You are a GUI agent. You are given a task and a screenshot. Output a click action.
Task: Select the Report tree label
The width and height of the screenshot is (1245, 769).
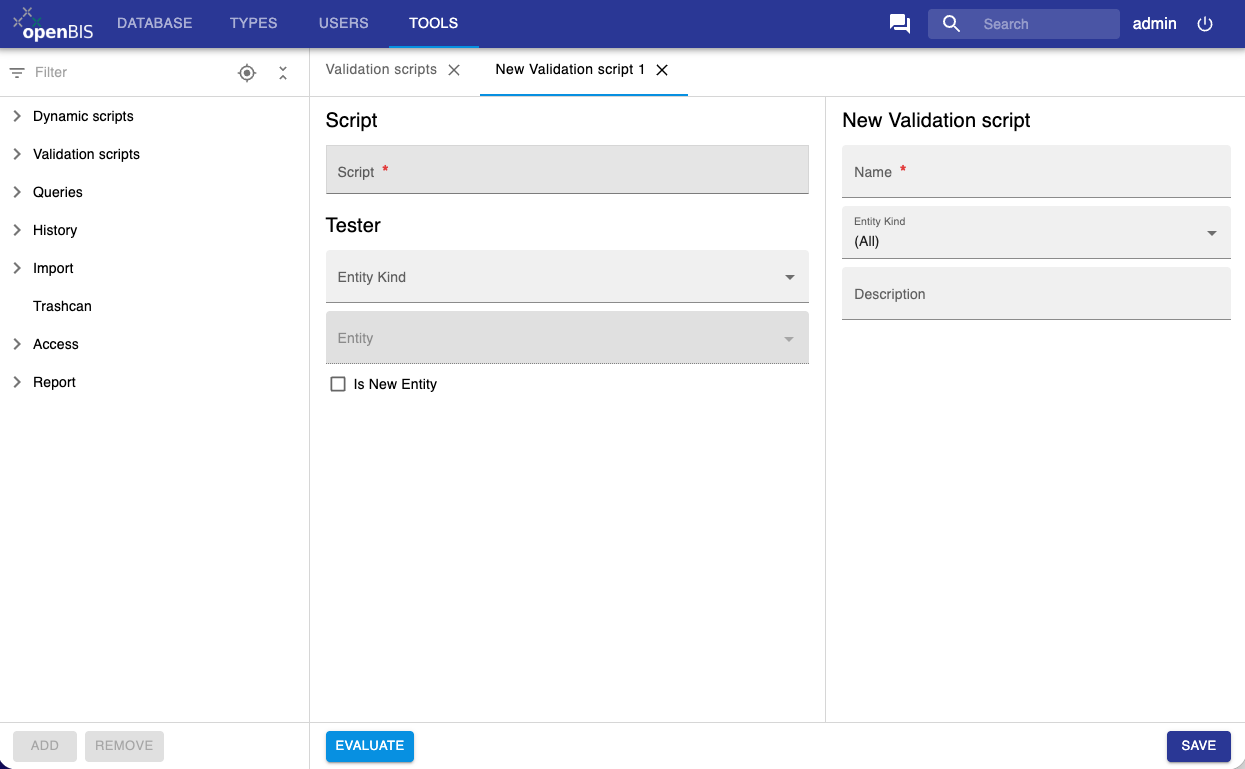pyautogui.click(x=54, y=382)
